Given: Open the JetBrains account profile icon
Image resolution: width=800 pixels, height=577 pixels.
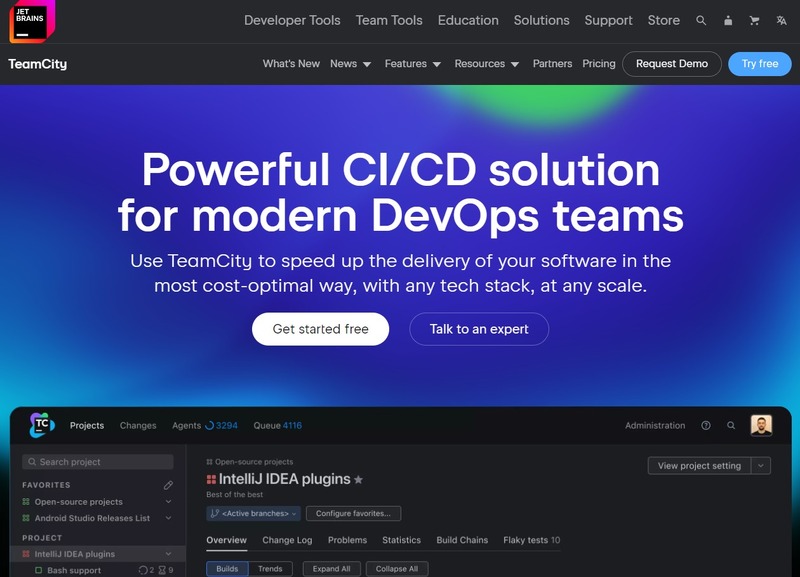Looking at the screenshot, I should click(x=728, y=20).
